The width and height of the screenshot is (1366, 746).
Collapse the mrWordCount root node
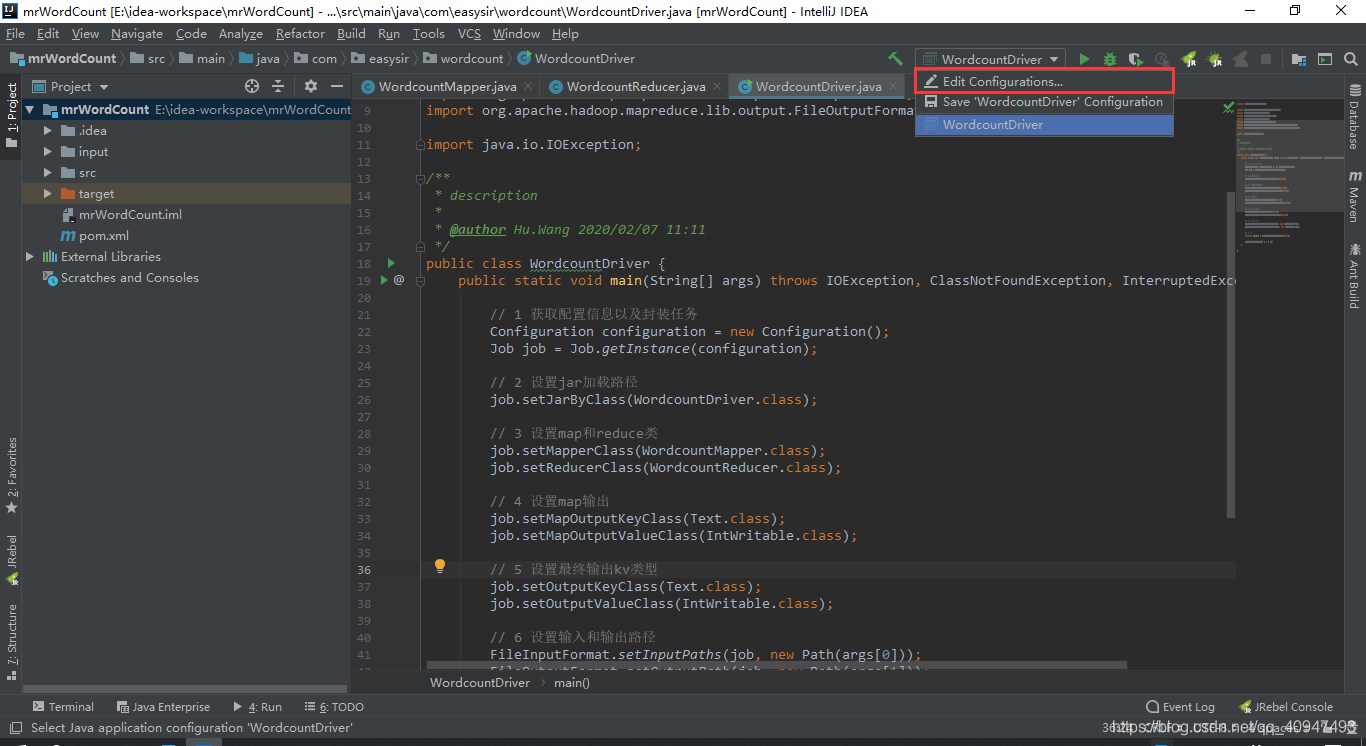tap(30, 110)
